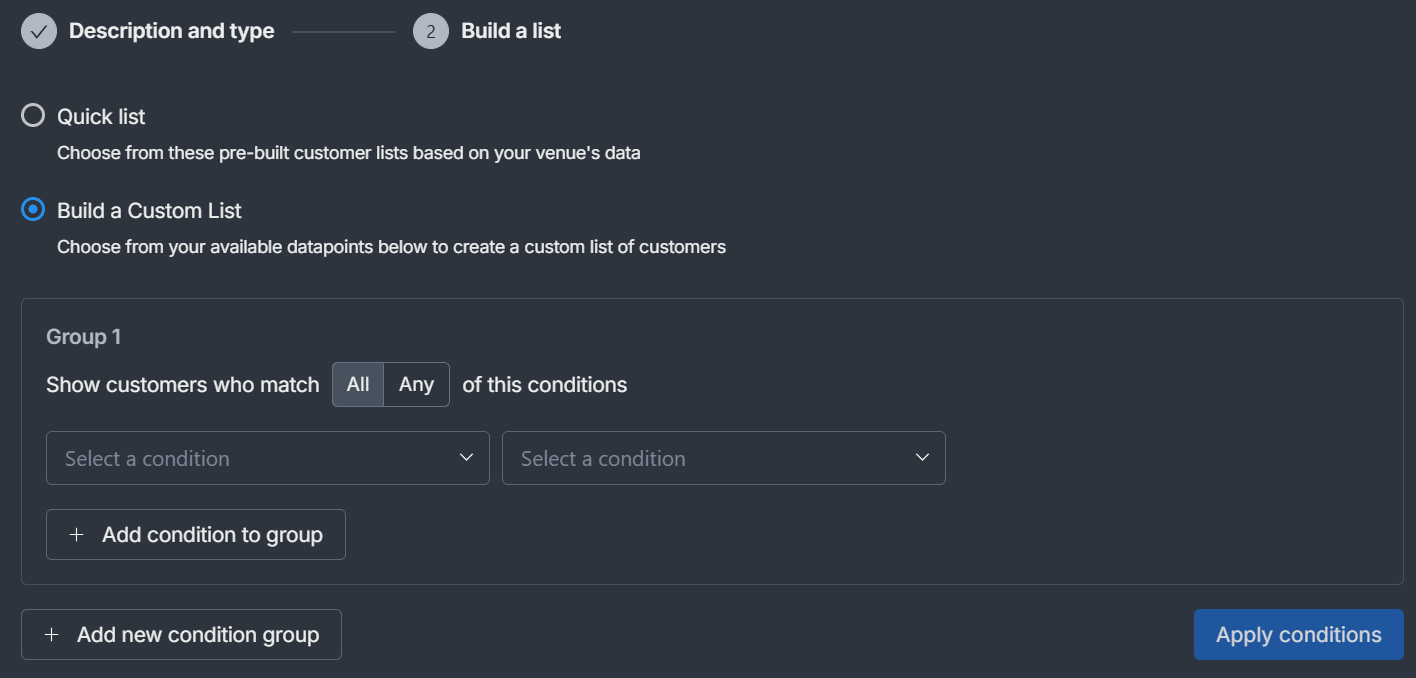Select the Build a Custom List radio
This screenshot has height=678, width=1416.
pos(33,210)
